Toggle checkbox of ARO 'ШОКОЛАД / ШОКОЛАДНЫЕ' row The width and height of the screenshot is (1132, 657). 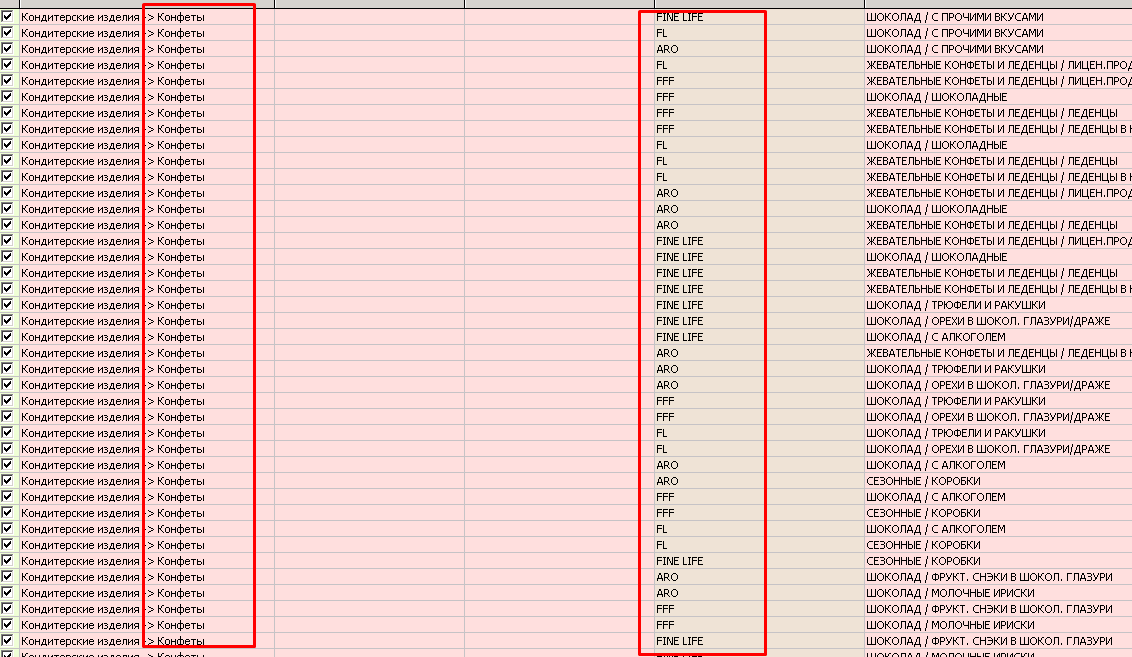(7, 209)
